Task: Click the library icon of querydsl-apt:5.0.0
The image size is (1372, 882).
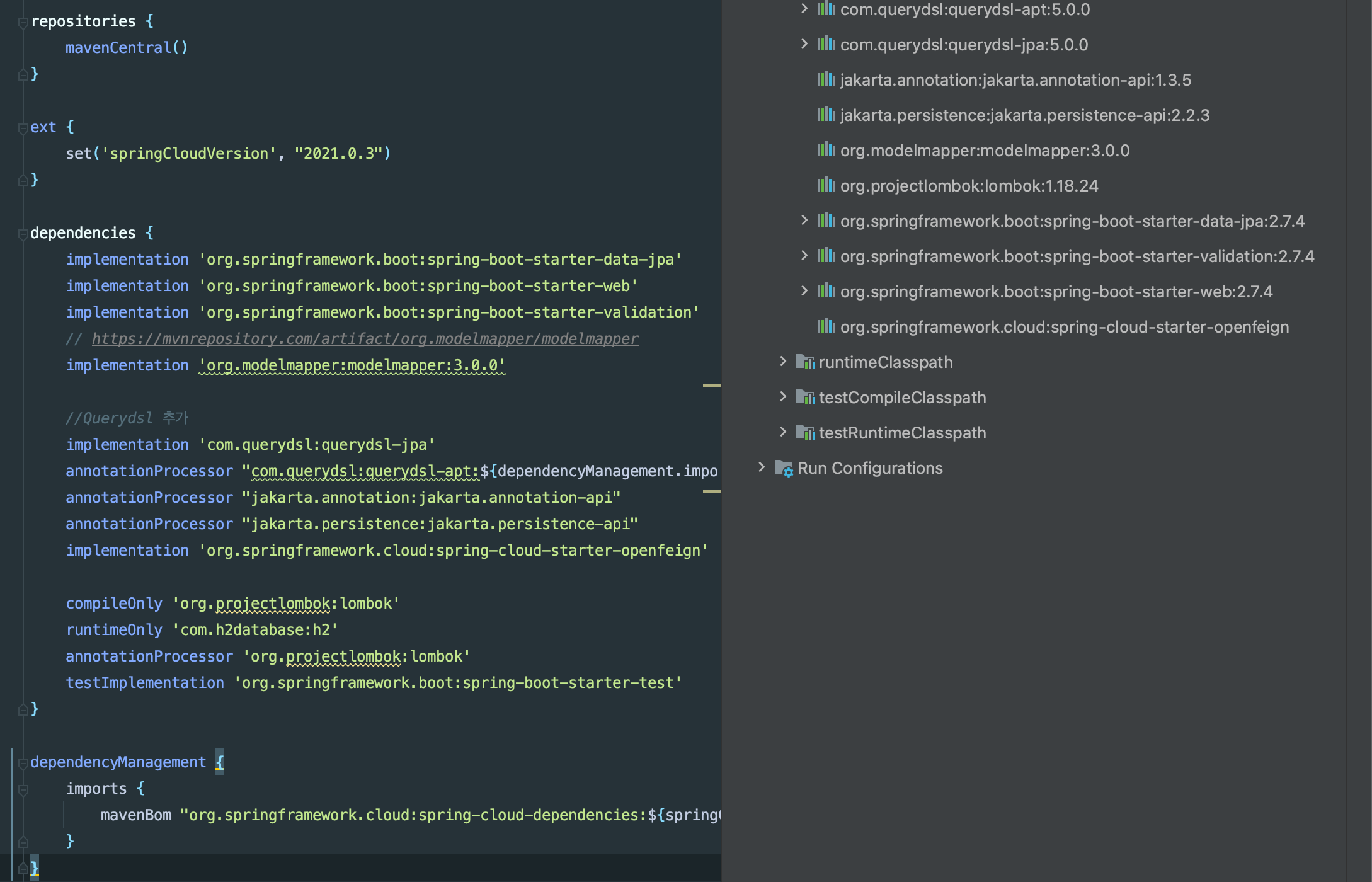Action: [826, 9]
